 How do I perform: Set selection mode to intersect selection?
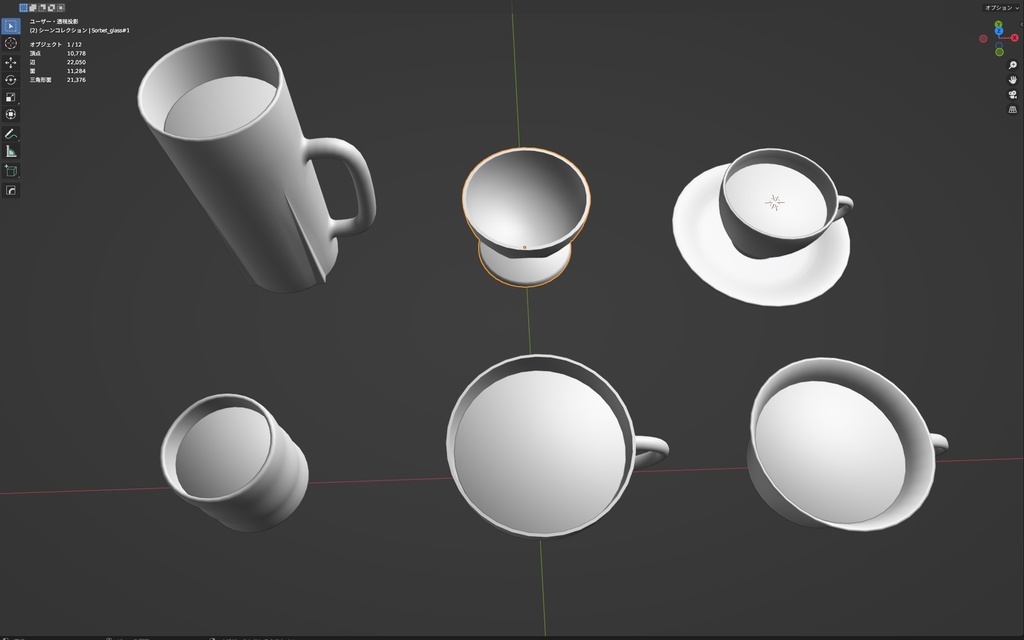(61, 8)
